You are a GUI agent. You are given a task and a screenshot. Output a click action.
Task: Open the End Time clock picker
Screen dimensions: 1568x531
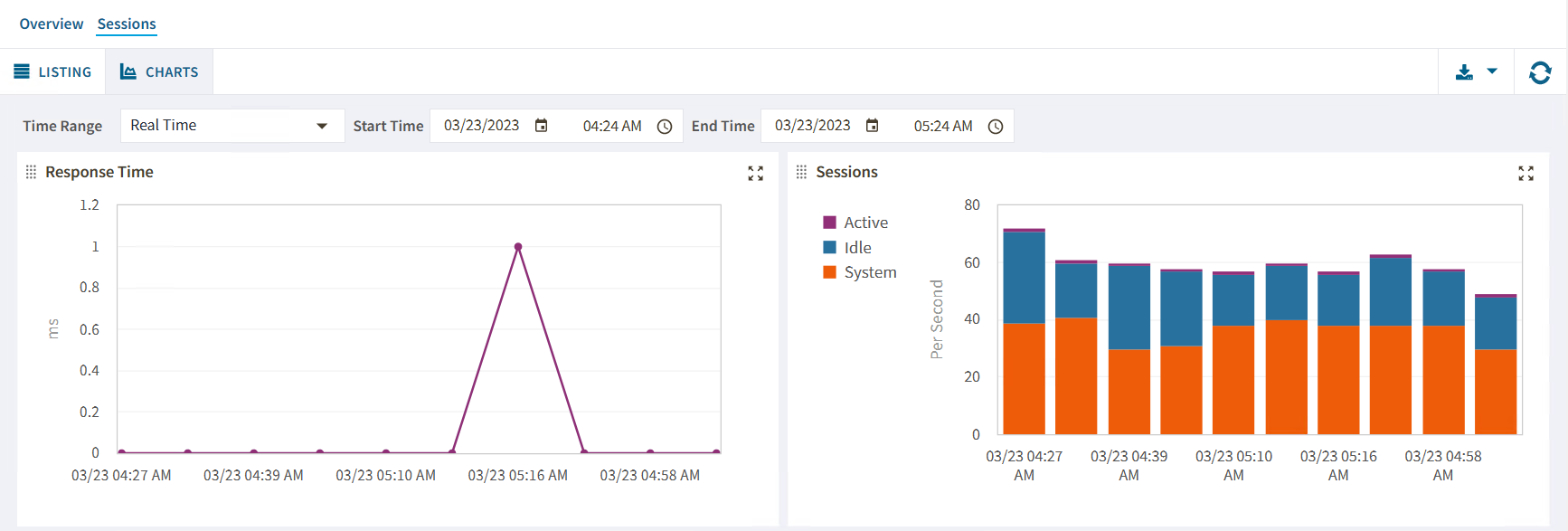click(x=996, y=127)
